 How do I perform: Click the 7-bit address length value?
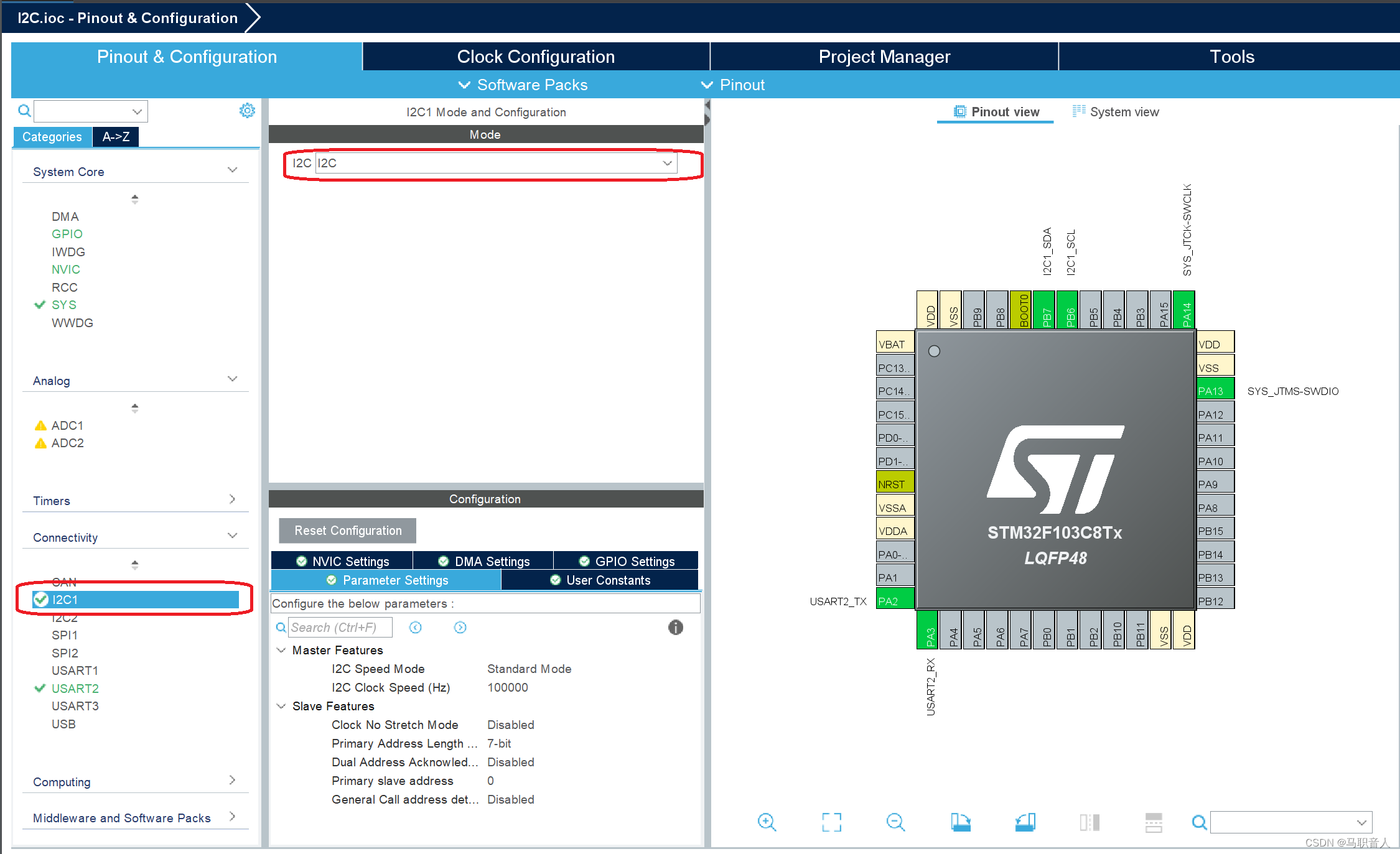(499, 743)
